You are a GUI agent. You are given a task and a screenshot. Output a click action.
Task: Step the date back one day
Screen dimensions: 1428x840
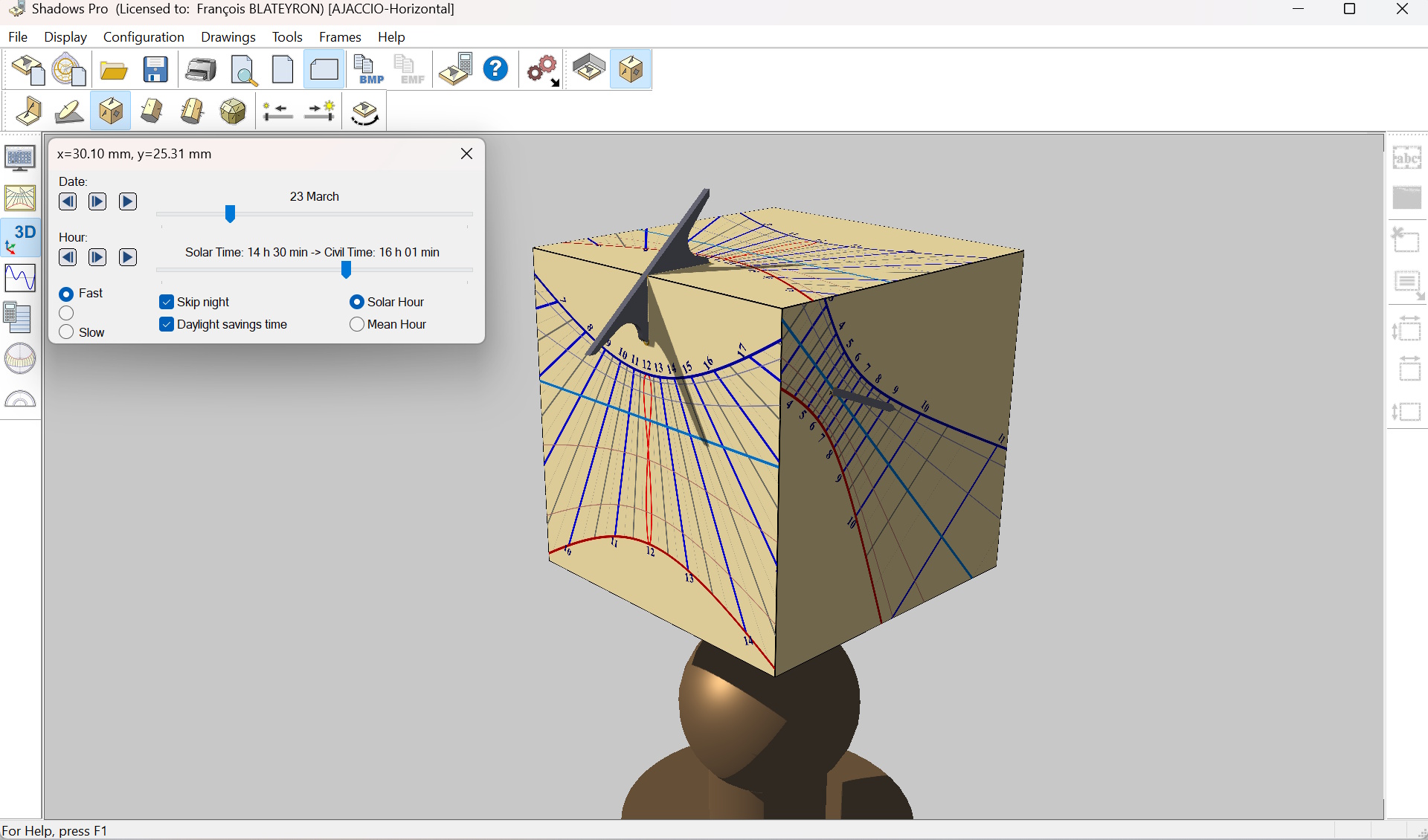coord(68,201)
